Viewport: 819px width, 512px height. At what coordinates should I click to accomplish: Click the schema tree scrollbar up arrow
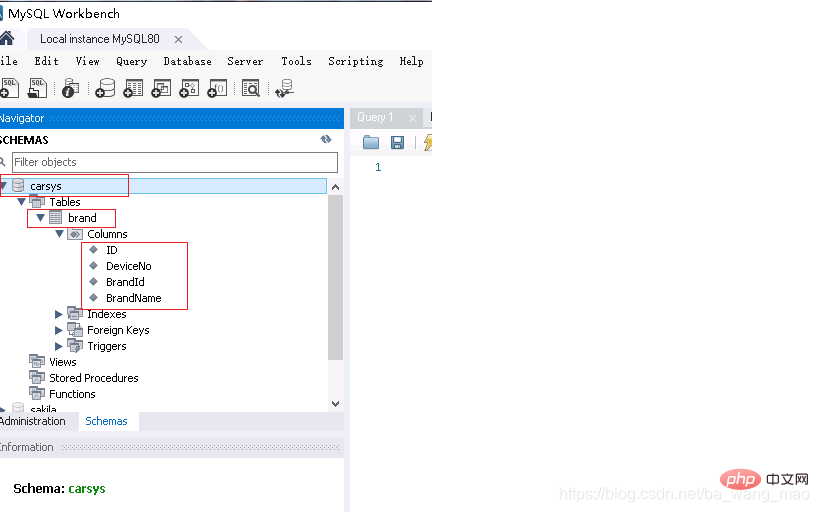[x=336, y=187]
